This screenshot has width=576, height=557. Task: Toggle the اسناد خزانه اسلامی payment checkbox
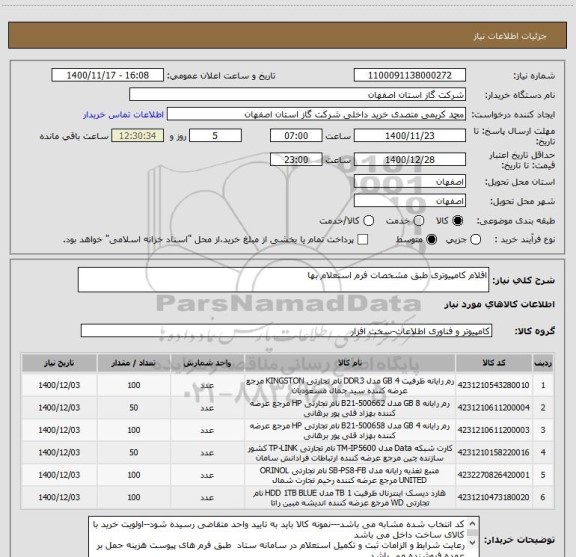363,240
